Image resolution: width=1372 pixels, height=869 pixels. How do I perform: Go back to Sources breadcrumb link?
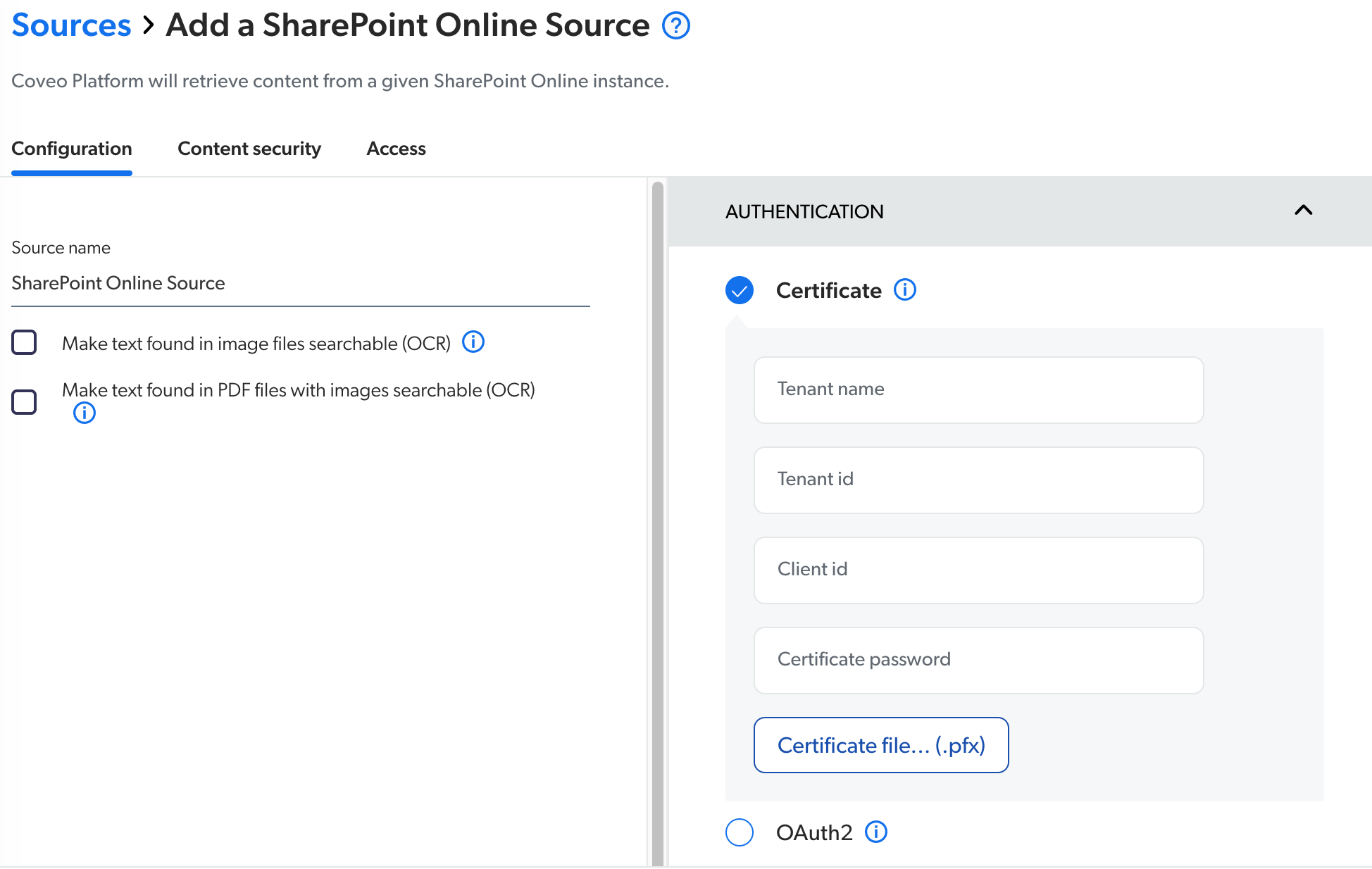click(x=72, y=25)
